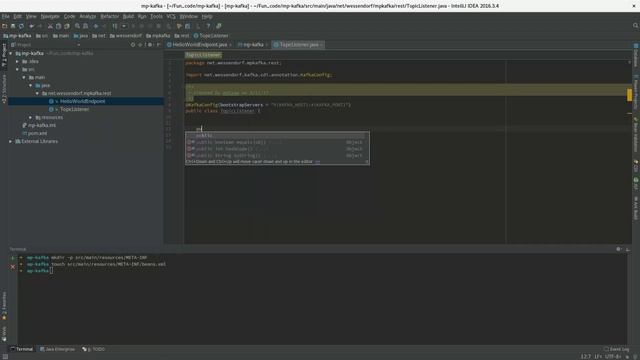This screenshot has height=360, width=640.
Task: Click the Make Project build icon
Action: (x=115, y=26)
